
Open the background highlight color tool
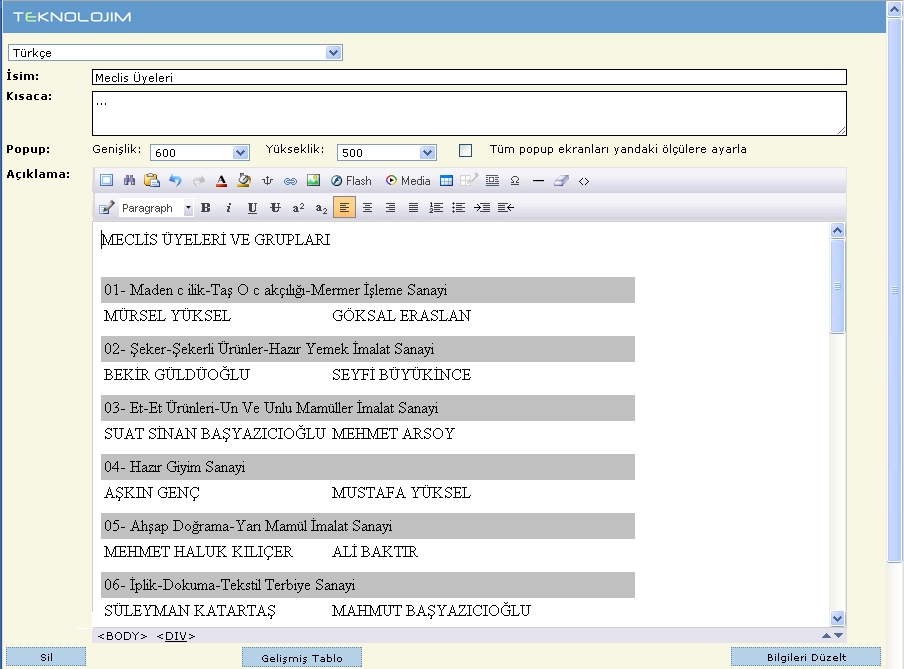pyautogui.click(x=244, y=181)
